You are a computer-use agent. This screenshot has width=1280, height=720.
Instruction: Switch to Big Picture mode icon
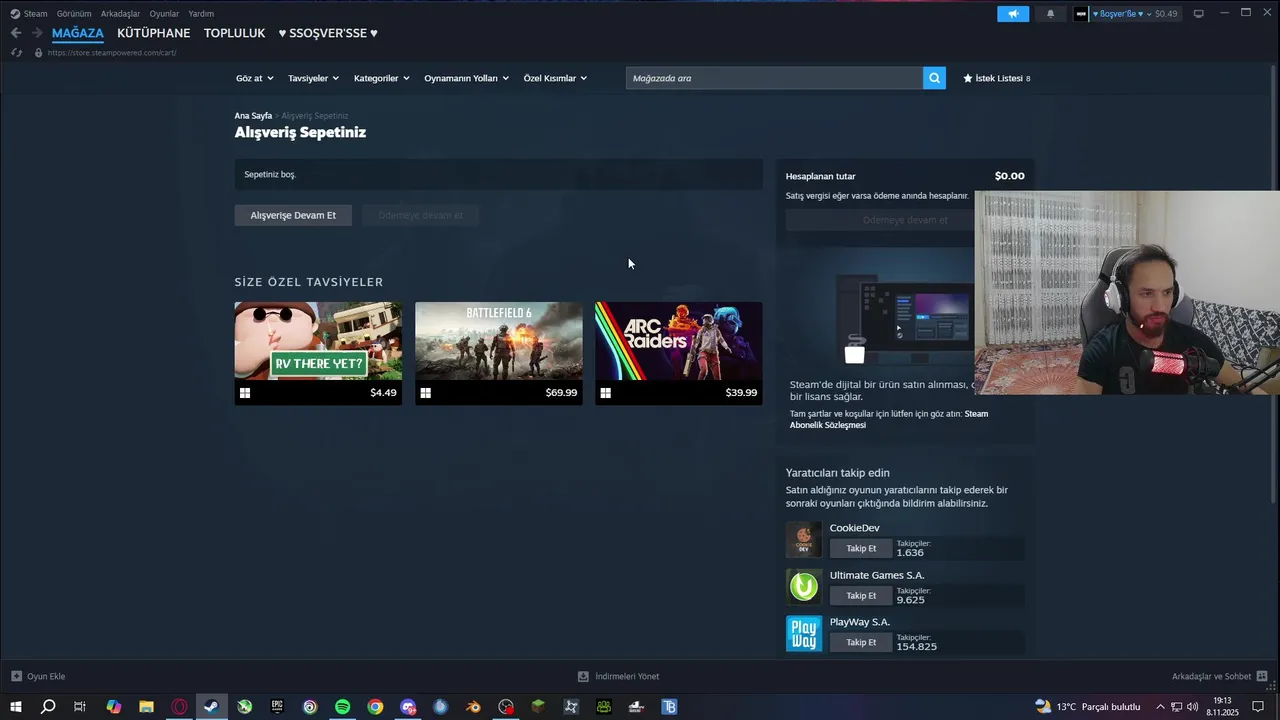coord(1198,14)
